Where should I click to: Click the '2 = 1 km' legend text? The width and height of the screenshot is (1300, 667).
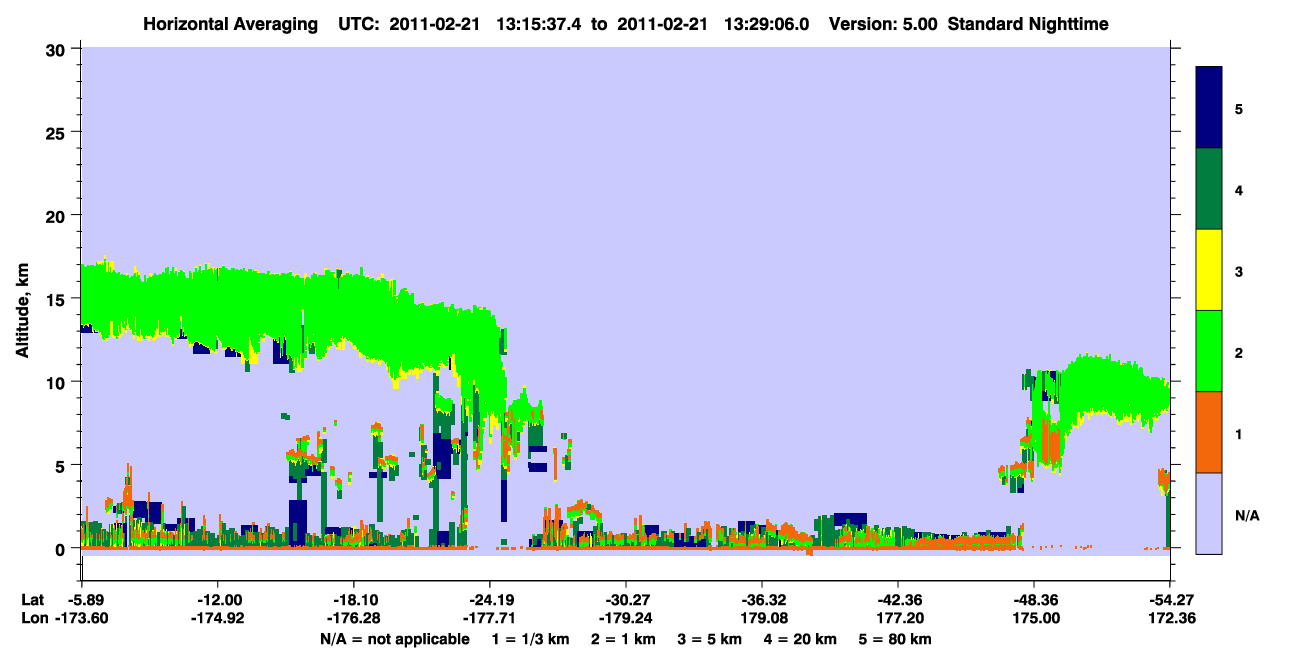point(624,639)
